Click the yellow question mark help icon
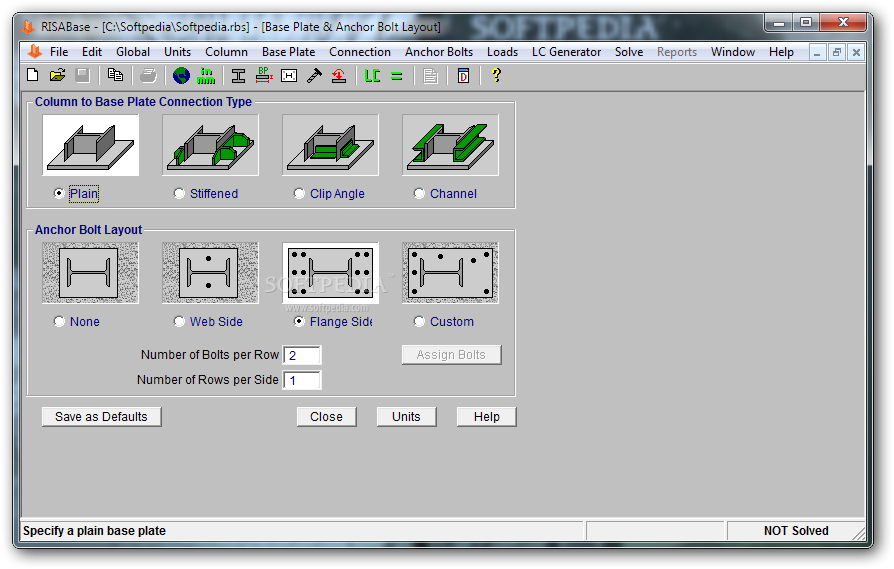Viewport: 894px width, 569px height. click(x=496, y=75)
